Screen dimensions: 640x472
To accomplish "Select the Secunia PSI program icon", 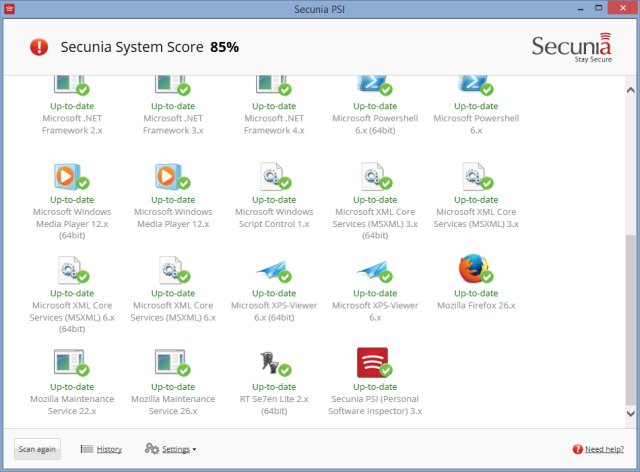I will 373,362.
